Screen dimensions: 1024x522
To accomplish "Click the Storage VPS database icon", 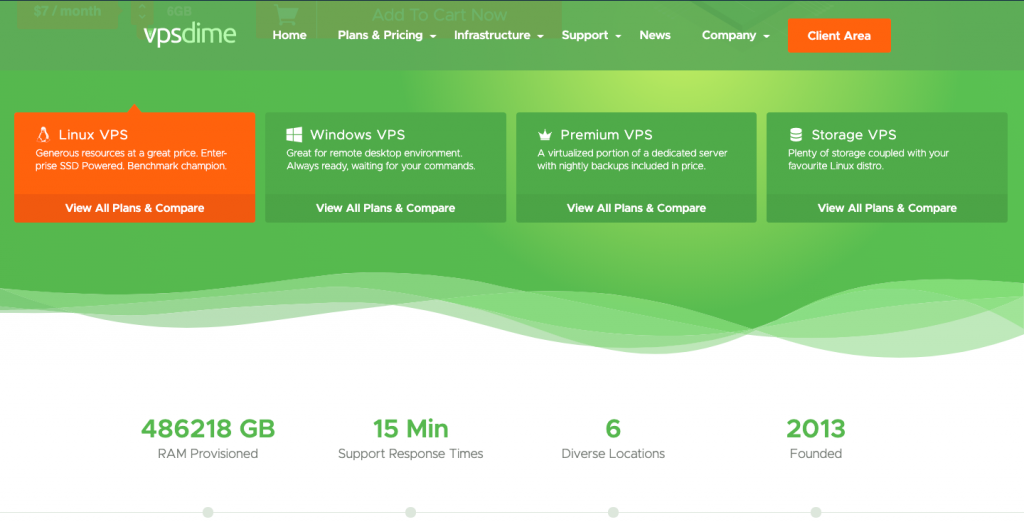I will click(795, 135).
